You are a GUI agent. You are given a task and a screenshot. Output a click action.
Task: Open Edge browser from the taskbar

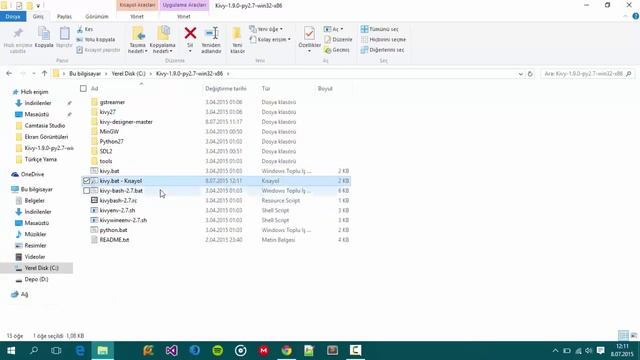click(80, 350)
